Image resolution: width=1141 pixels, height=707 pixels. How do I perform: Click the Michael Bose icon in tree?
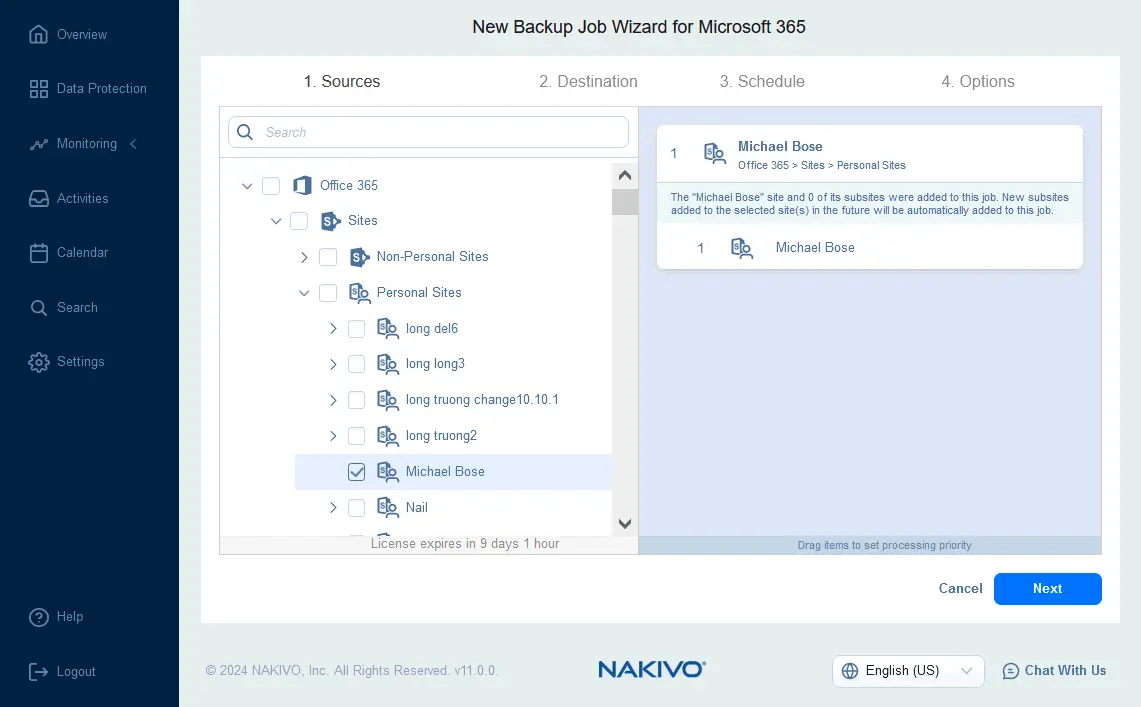click(x=388, y=471)
